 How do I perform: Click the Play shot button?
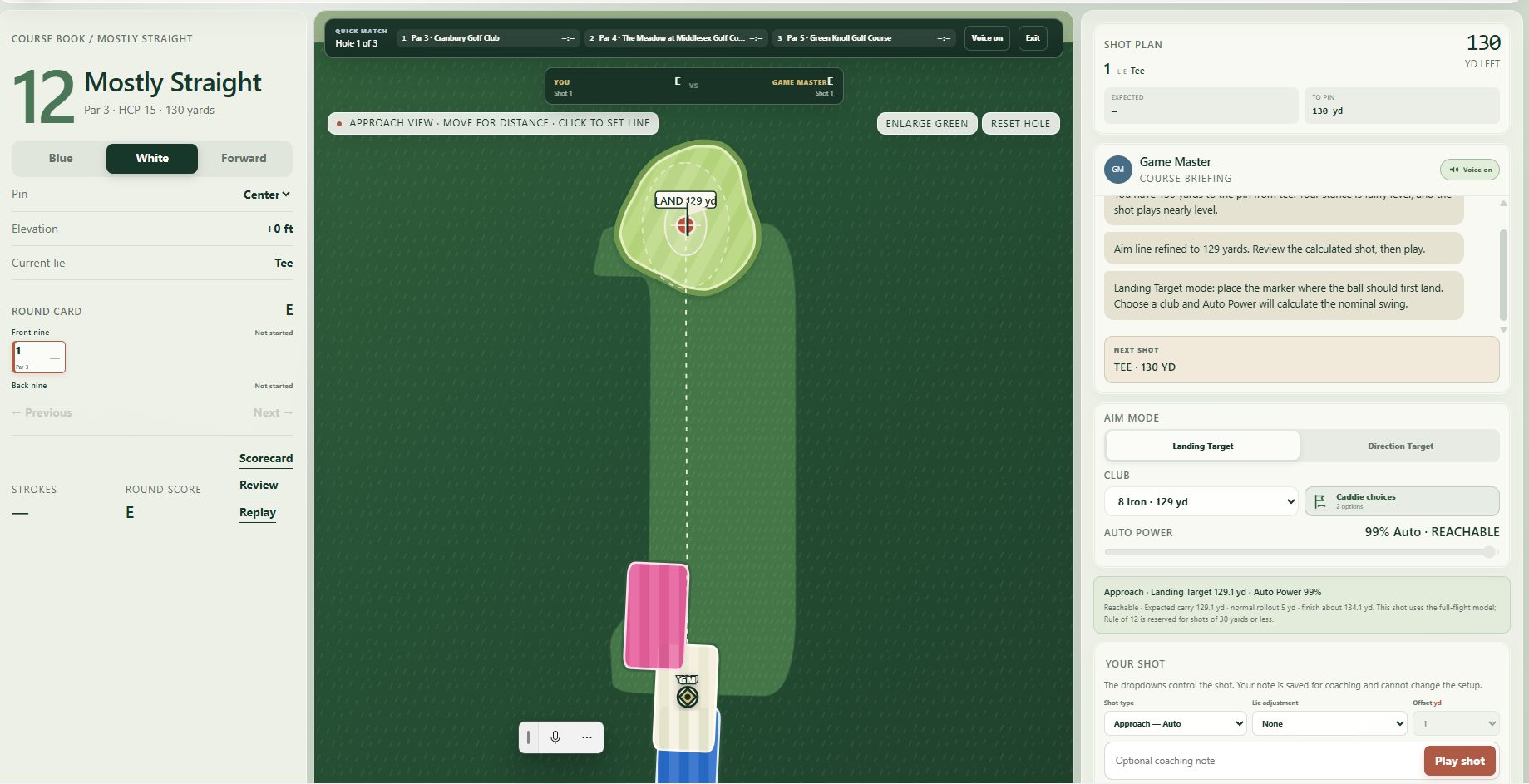coord(1459,761)
